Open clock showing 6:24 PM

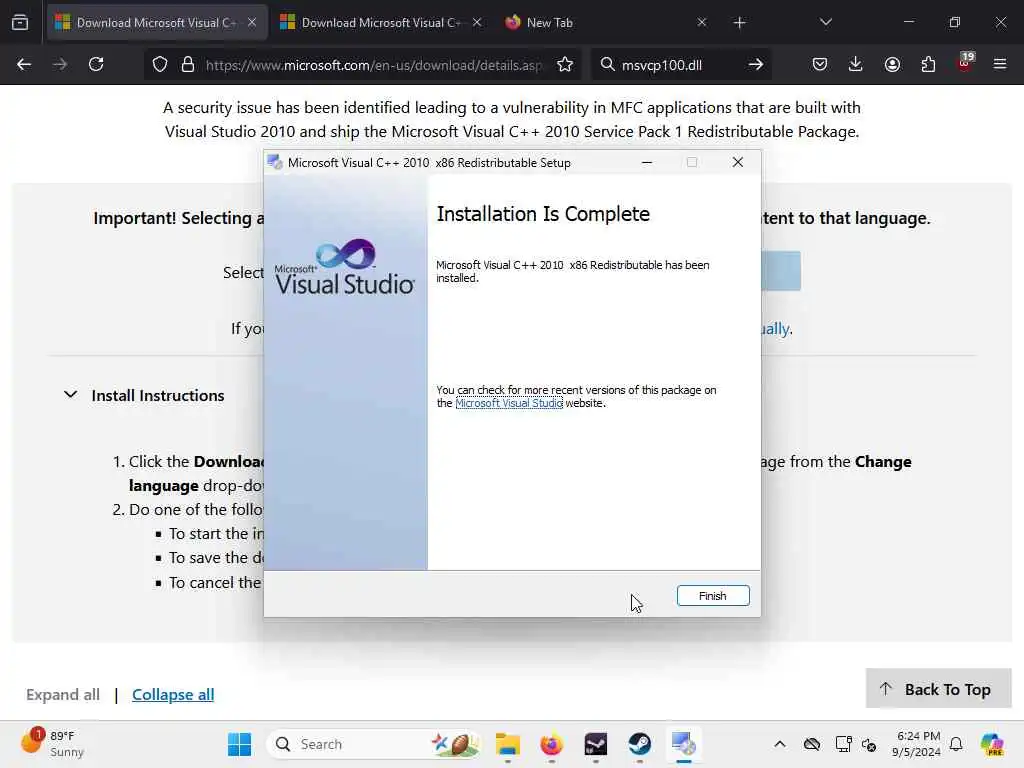tap(918, 744)
